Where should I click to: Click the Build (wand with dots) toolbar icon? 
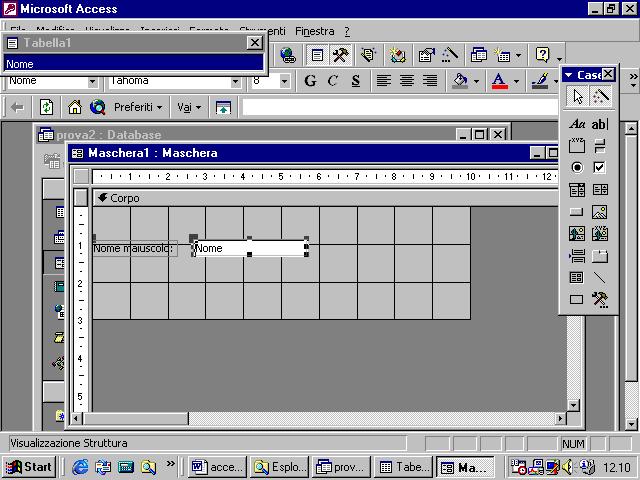coord(450,55)
